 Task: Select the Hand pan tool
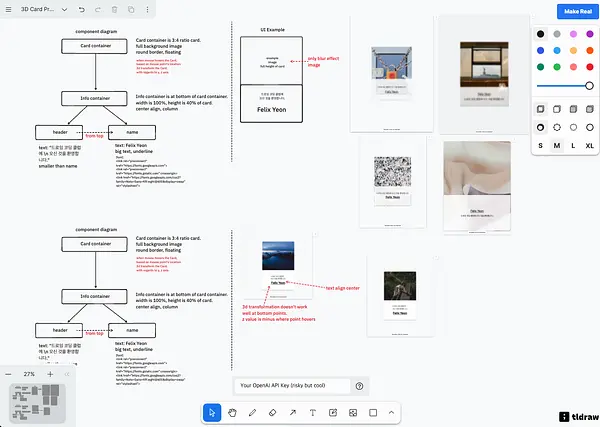[232, 412]
